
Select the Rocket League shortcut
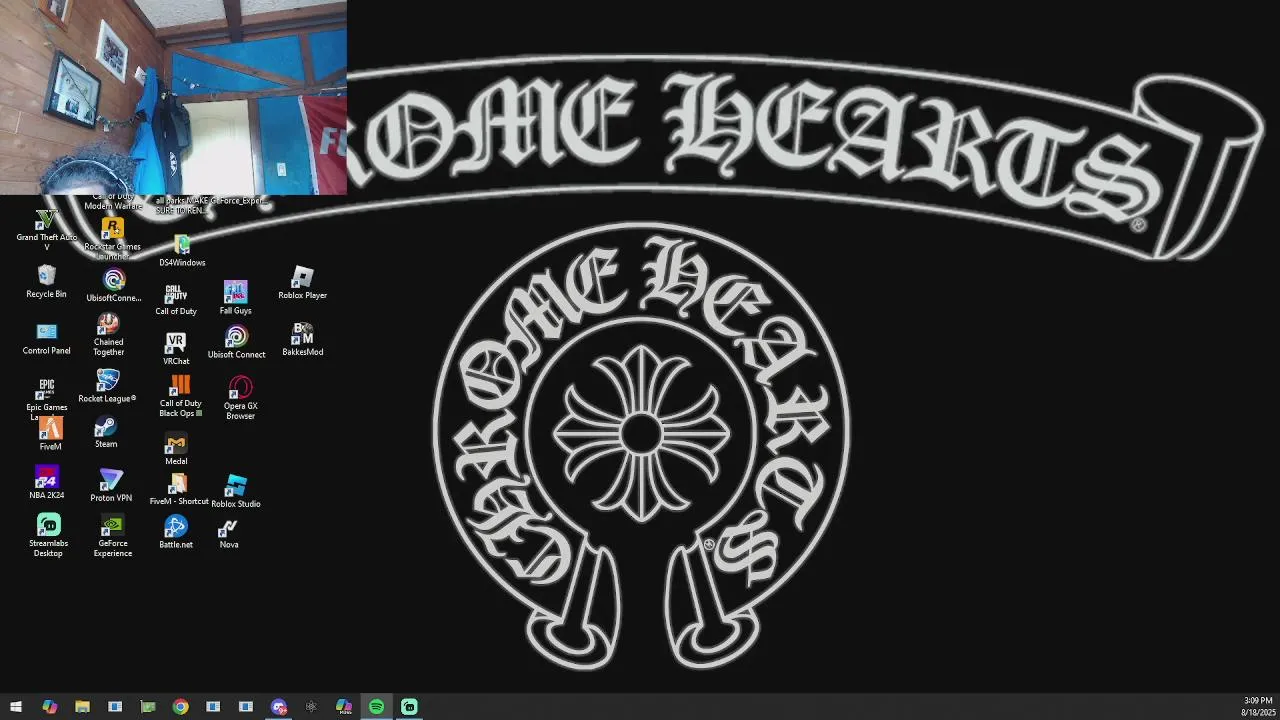coord(107,387)
